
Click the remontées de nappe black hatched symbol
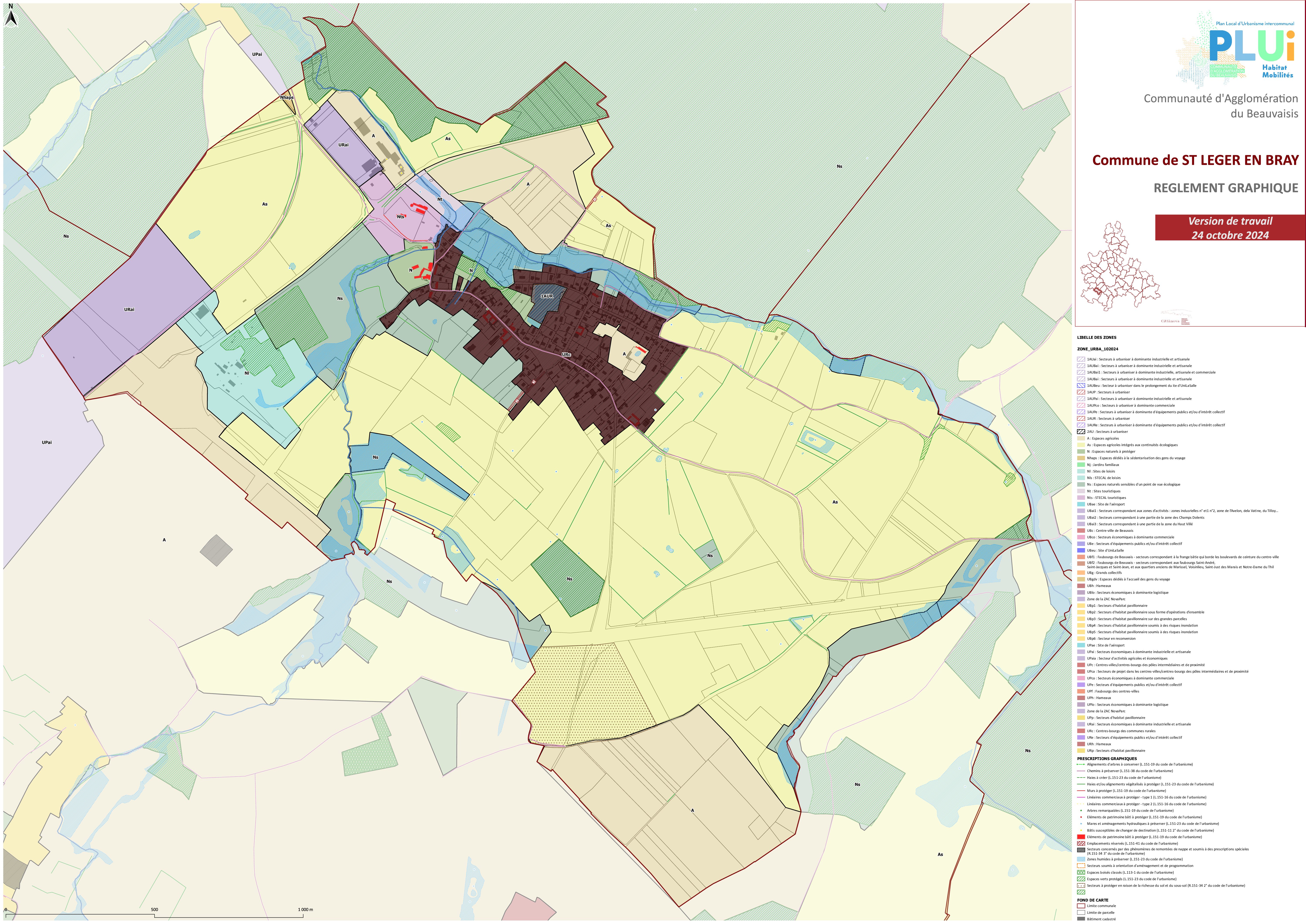(1081, 850)
